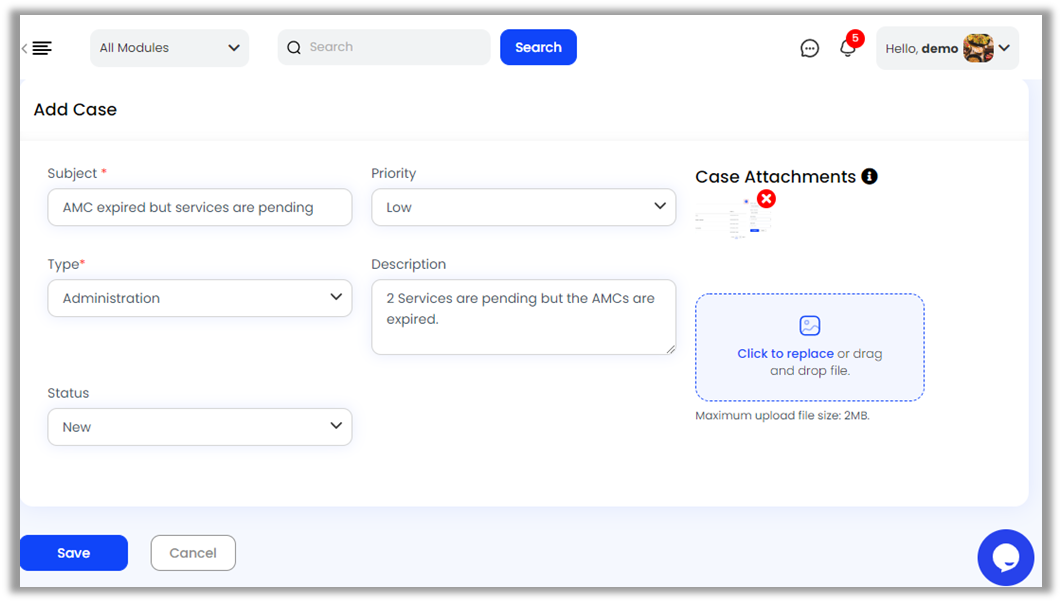The width and height of the screenshot is (1062, 602).
Task: Open the Status dropdown showing New
Action: click(x=200, y=427)
